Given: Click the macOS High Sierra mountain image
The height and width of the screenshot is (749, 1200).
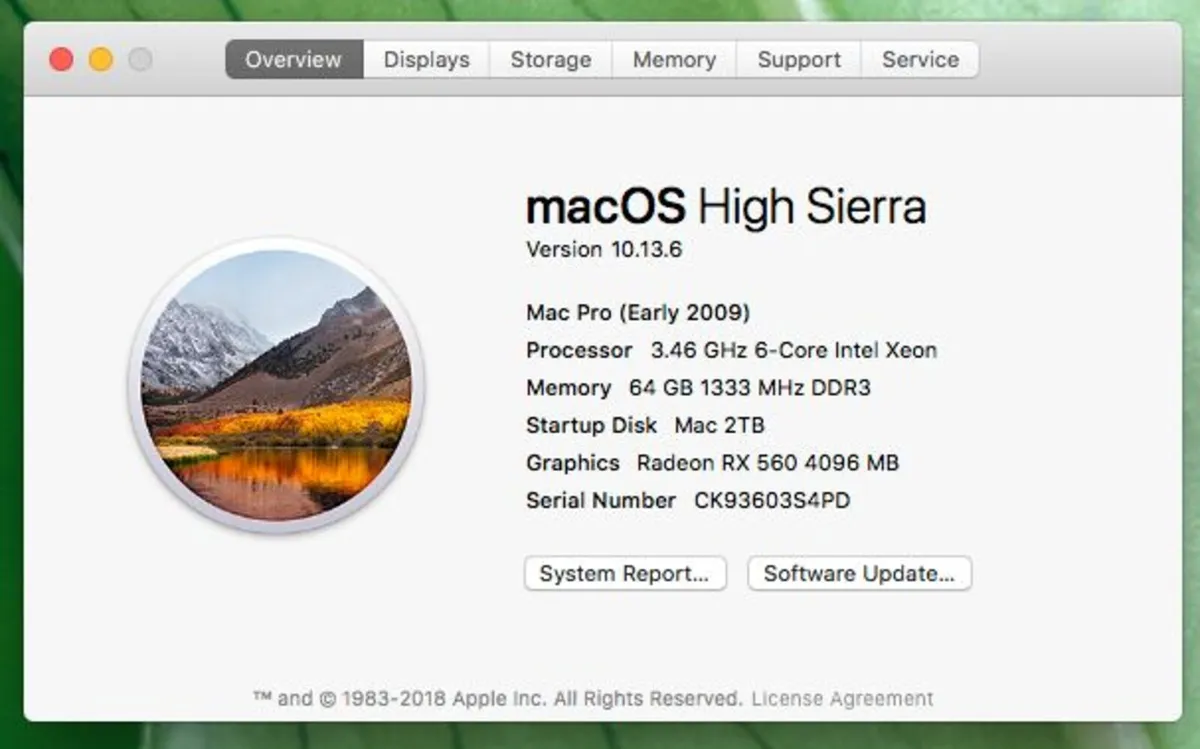Looking at the screenshot, I should click(276, 384).
